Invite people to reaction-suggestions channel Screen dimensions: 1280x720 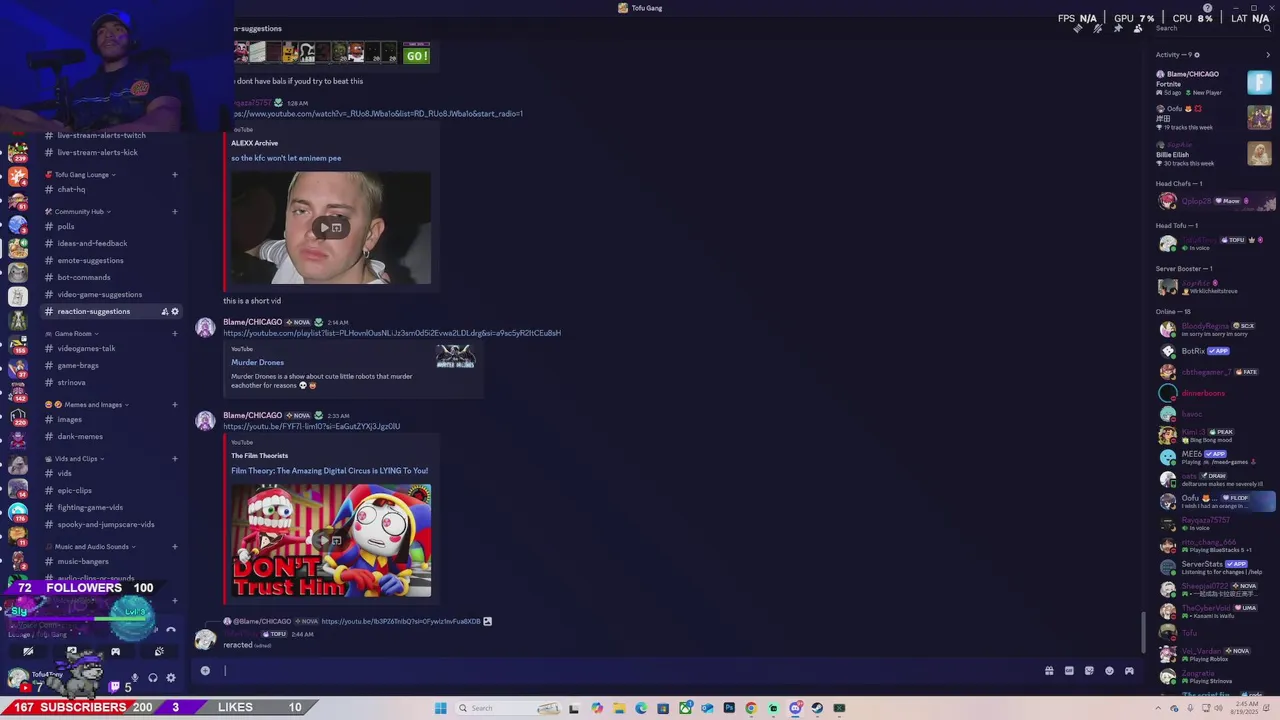coord(164,311)
